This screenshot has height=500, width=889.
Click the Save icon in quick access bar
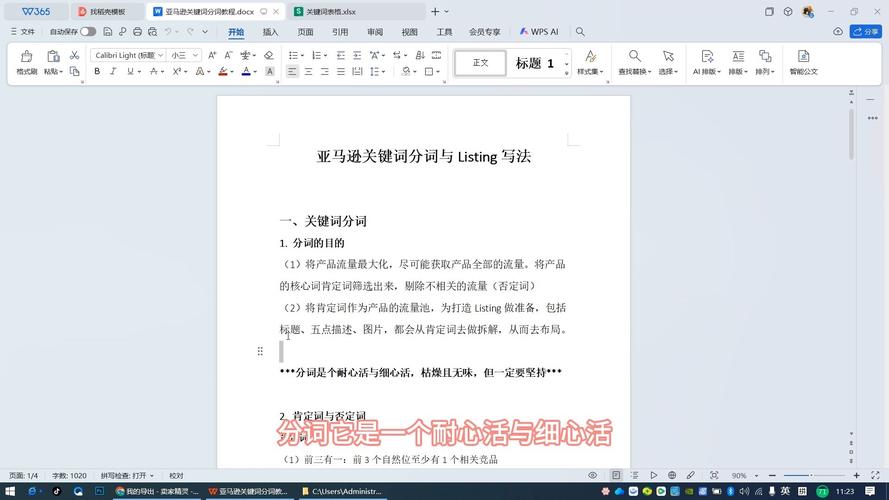pyautogui.click(x=108, y=32)
